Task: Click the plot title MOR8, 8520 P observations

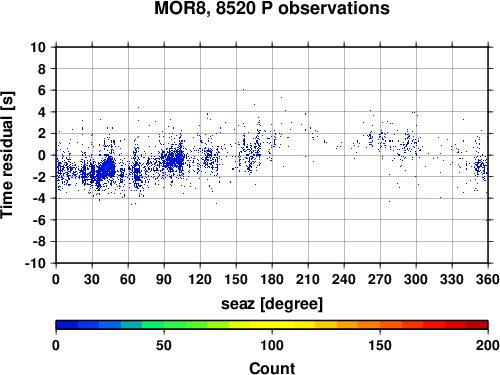Action: [x=272, y=8]
